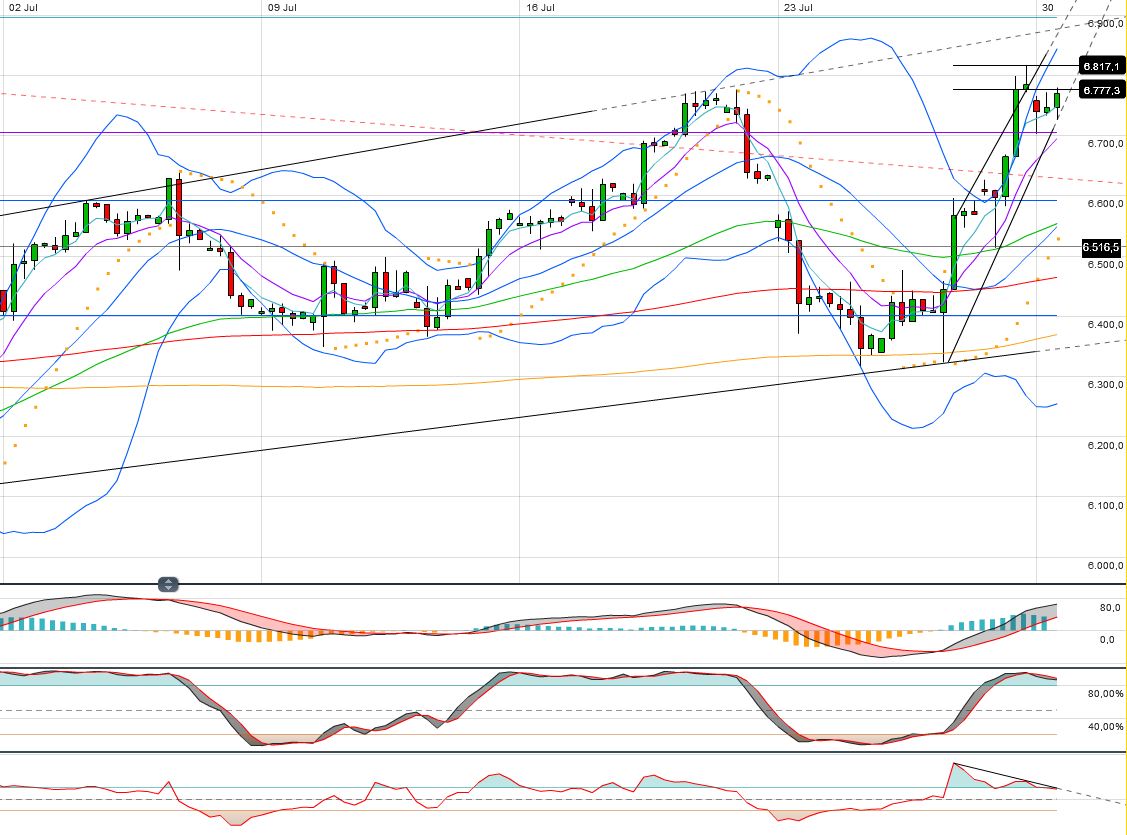
Task: Click the 23 Jul date label
Action: click(x=799, y=8)
